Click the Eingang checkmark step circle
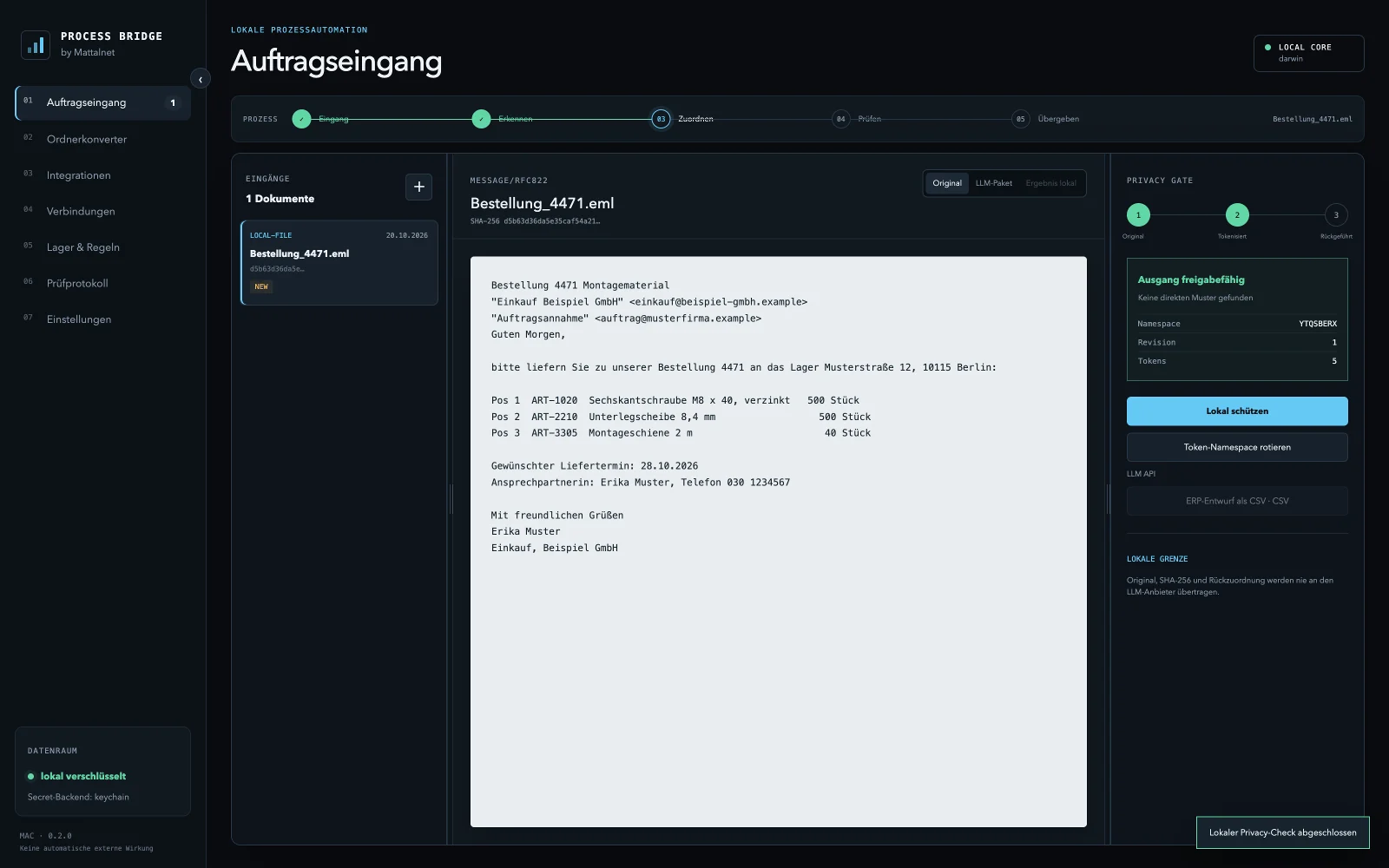 (x=301, y=119)
